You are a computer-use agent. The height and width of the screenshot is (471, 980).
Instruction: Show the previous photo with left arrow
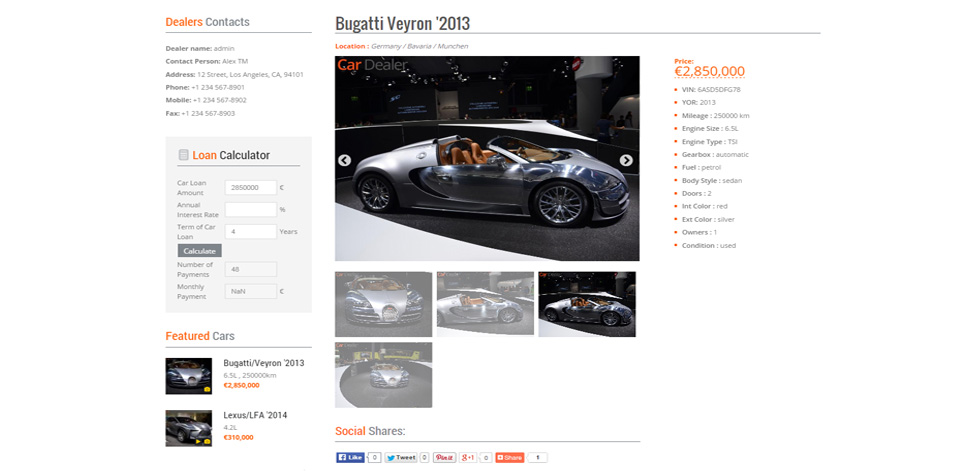click(x=344, y=161)
